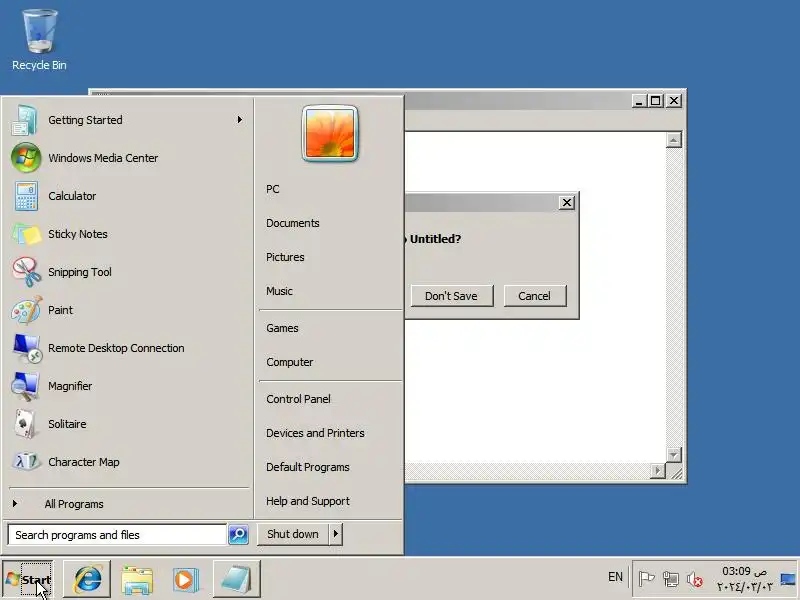Open Music library
Viewport: 800px width, 600px height.
click(330, 291)
